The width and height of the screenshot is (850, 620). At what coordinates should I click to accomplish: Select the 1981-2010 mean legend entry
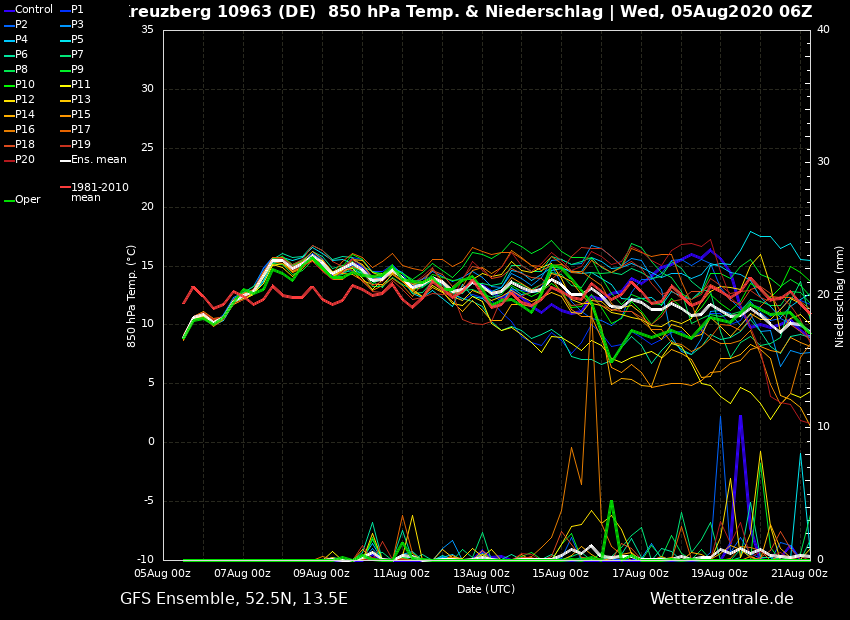click(94, 192)
